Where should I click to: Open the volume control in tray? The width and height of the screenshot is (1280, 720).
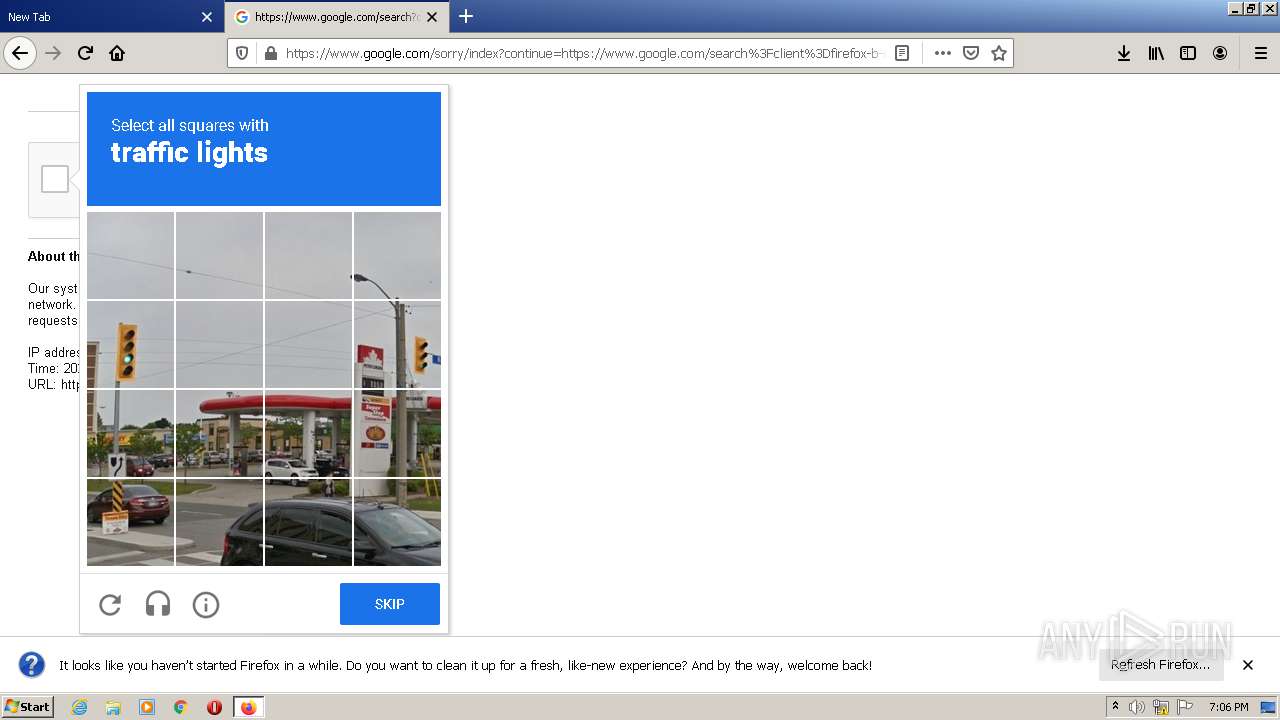(1137, 707)
